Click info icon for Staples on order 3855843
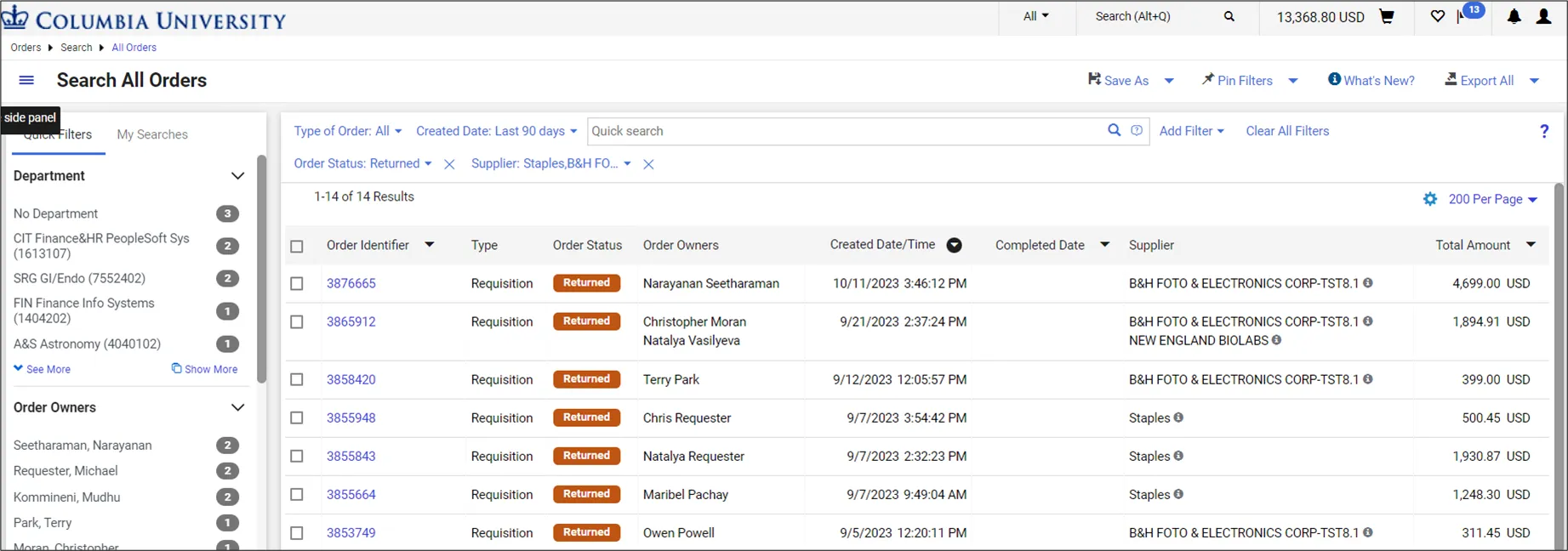Image resolution: width=1568 pixels, height=551 pixels. click(1178, 456)
